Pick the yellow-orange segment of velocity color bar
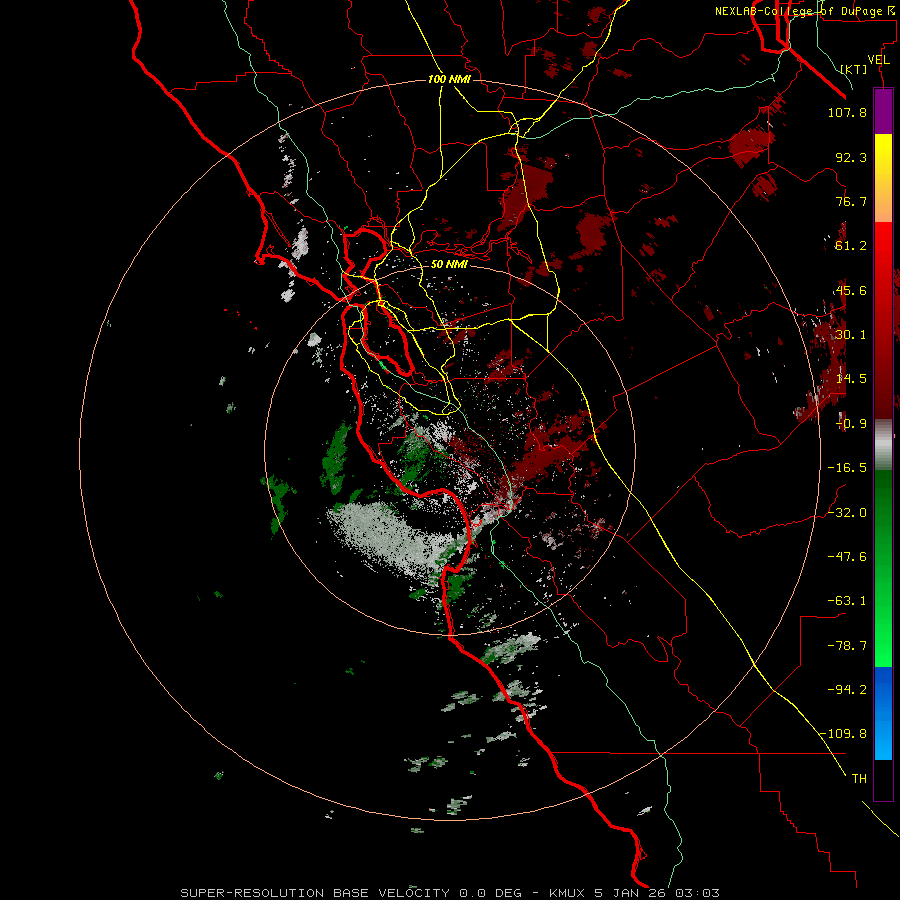This screenshot has height=900, width=900. [x=883, y=178]
